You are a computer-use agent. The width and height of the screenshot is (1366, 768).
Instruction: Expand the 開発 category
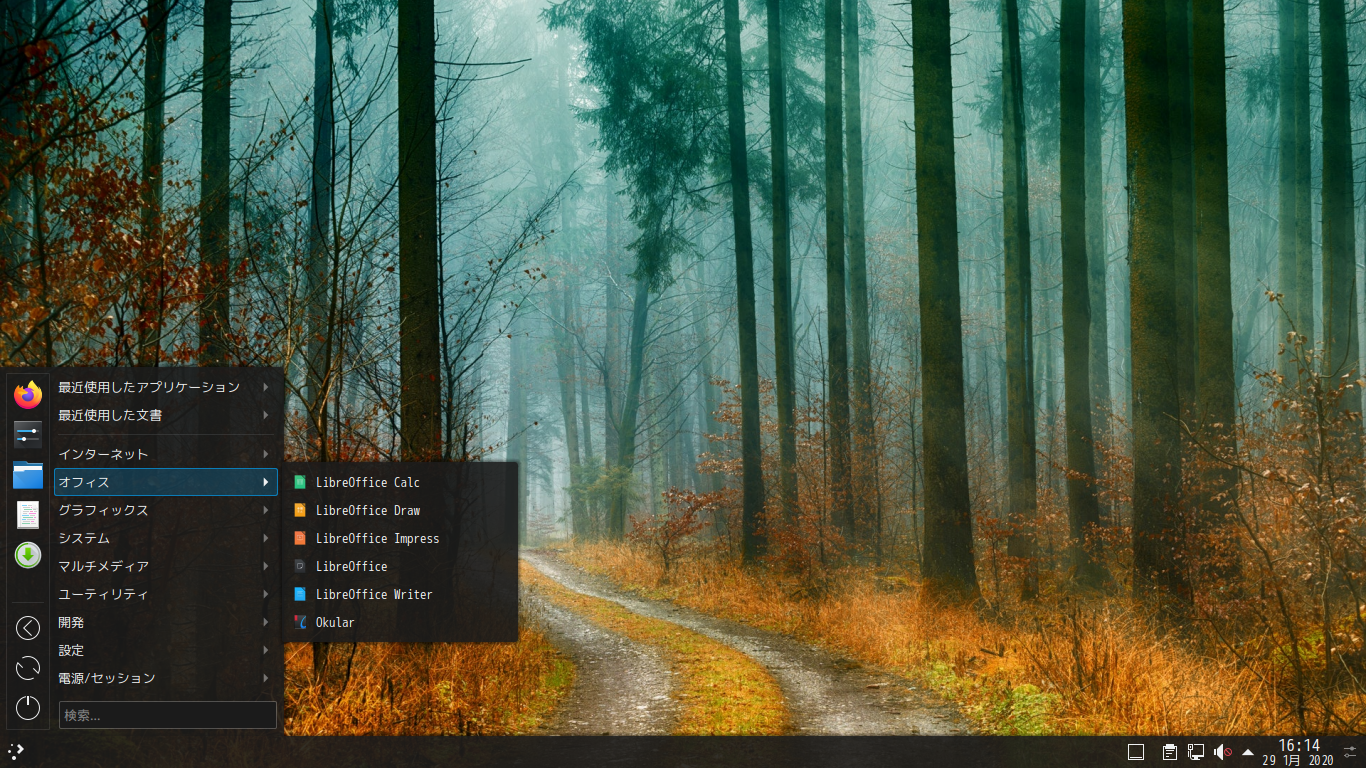tap(166, 622)
